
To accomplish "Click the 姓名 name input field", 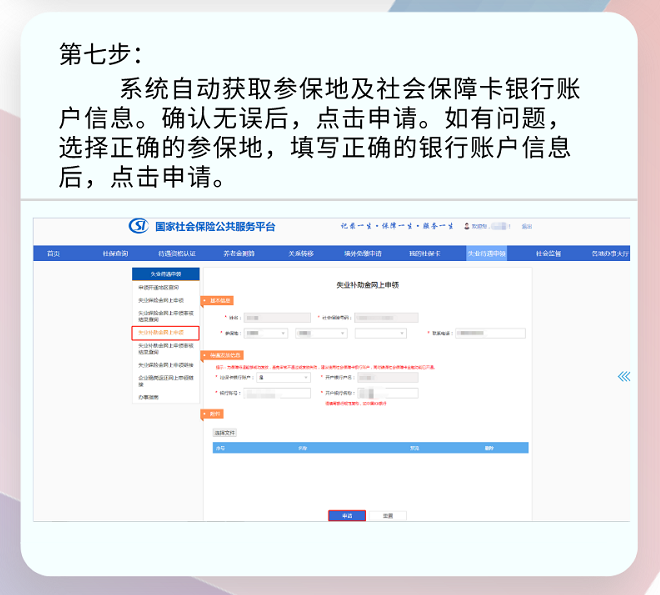I will pos(277,318).
